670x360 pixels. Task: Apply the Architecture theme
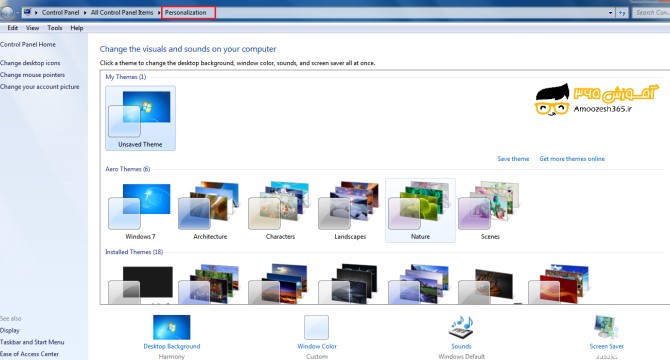click(x=210, y=211)
